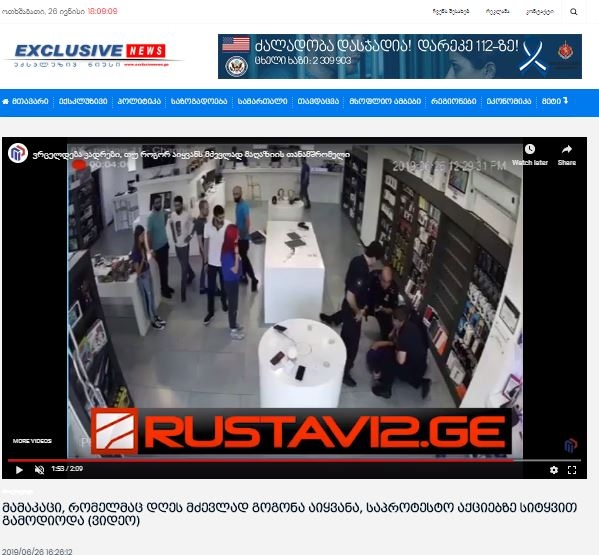Click the channel watermark at video corner
Screen dimensions: 599x555
click(570, 445)
